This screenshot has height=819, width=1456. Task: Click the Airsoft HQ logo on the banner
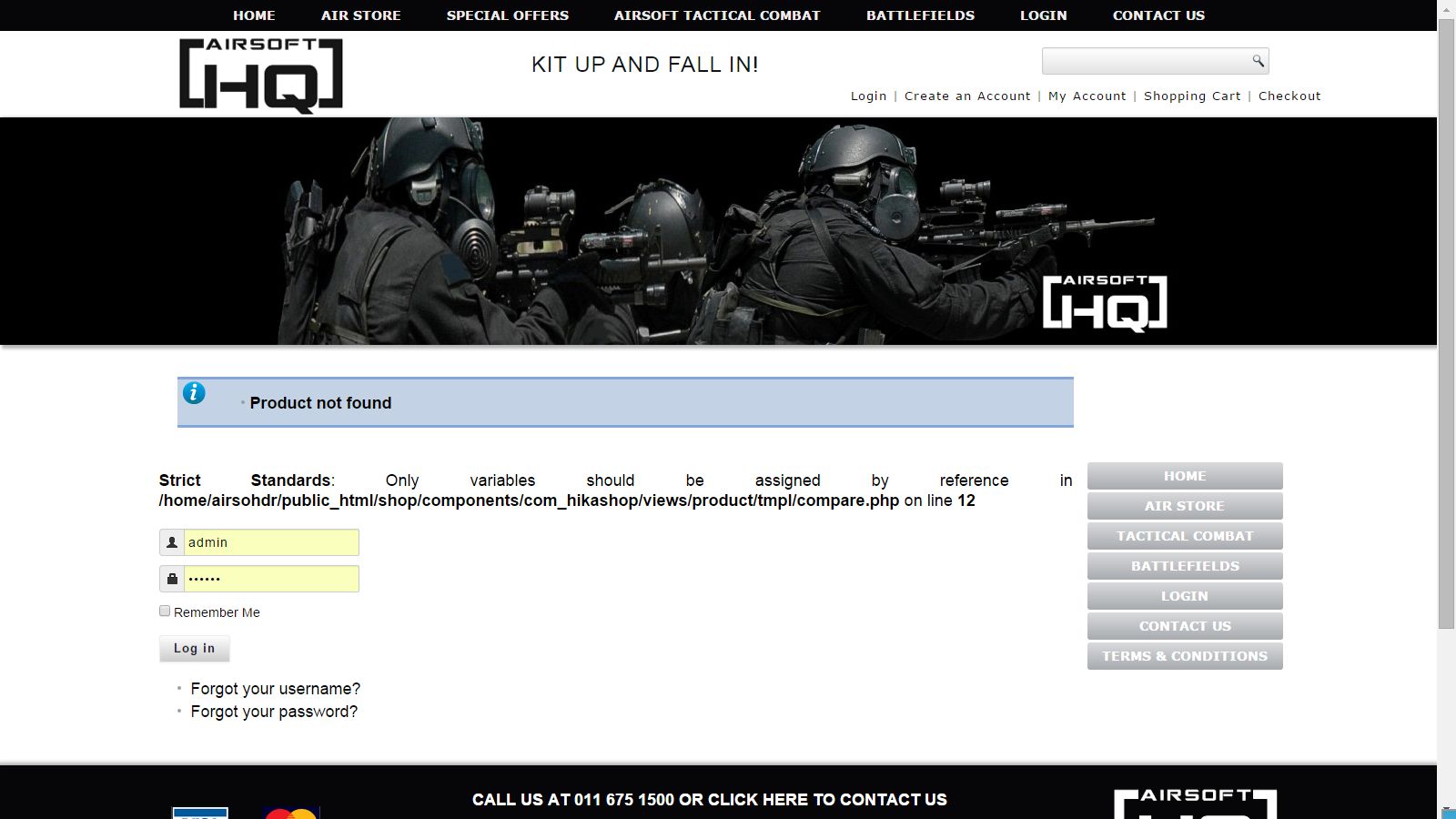1105,303
